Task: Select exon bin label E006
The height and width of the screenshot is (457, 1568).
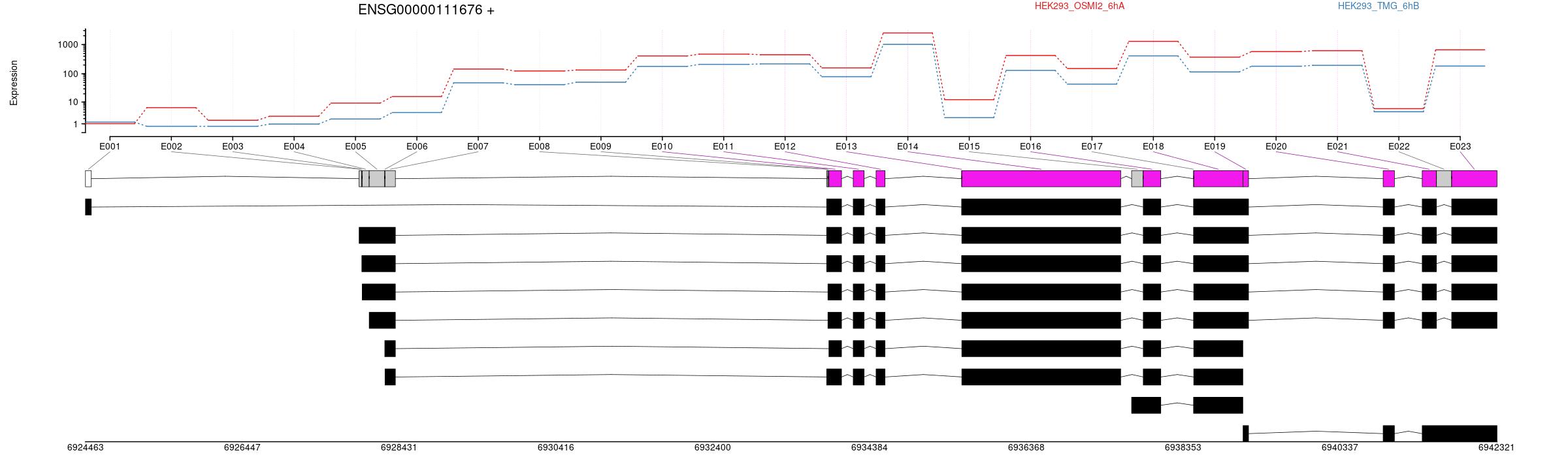Action: [x=417, y=146]
